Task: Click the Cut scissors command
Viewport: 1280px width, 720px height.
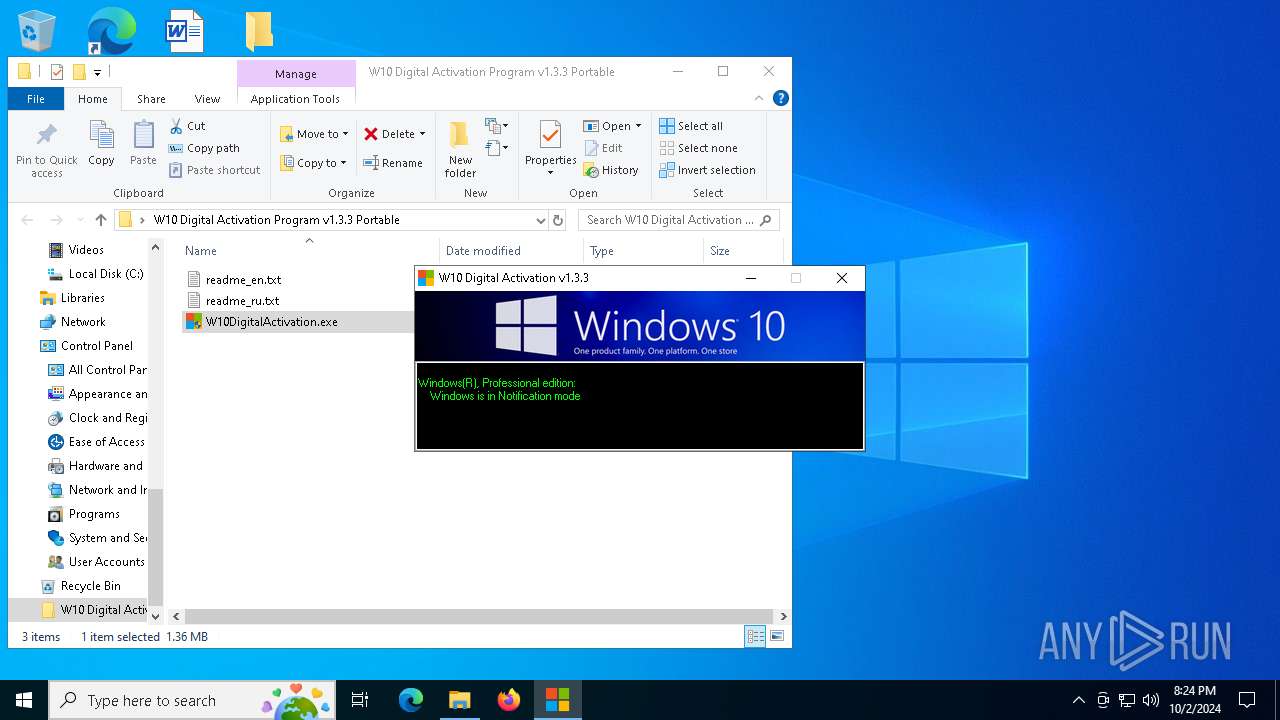Action: click(187, 126)
